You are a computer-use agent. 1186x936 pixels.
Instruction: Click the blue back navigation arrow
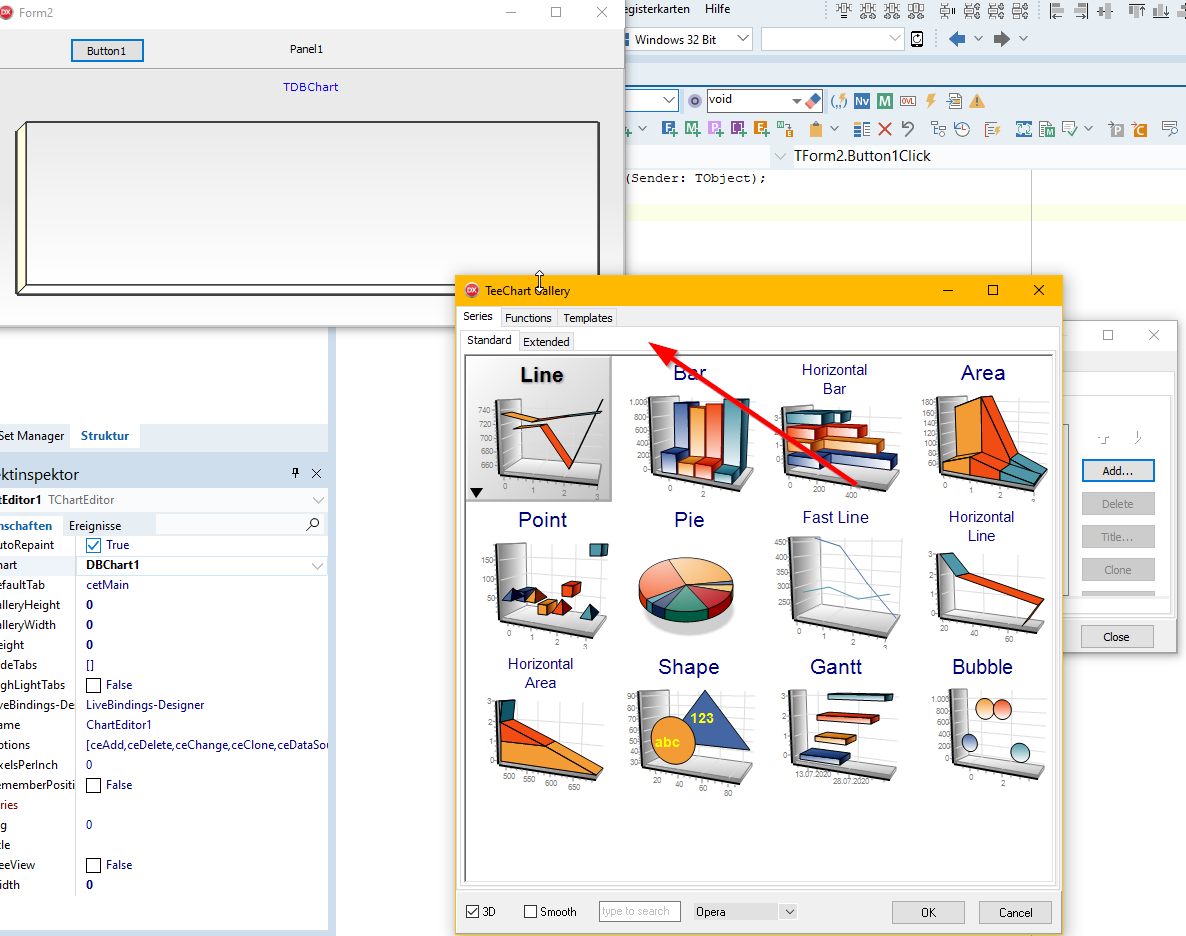point(957,39)
